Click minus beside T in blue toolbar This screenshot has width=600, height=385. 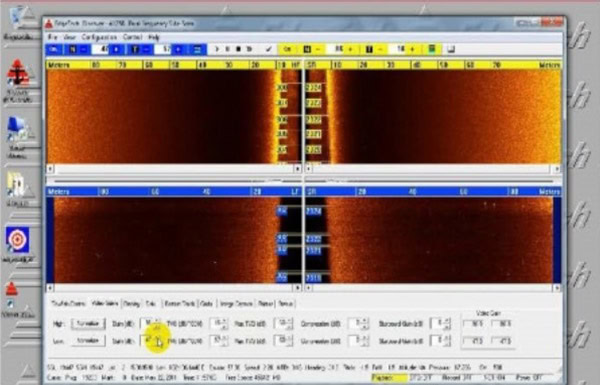[146, 49]
